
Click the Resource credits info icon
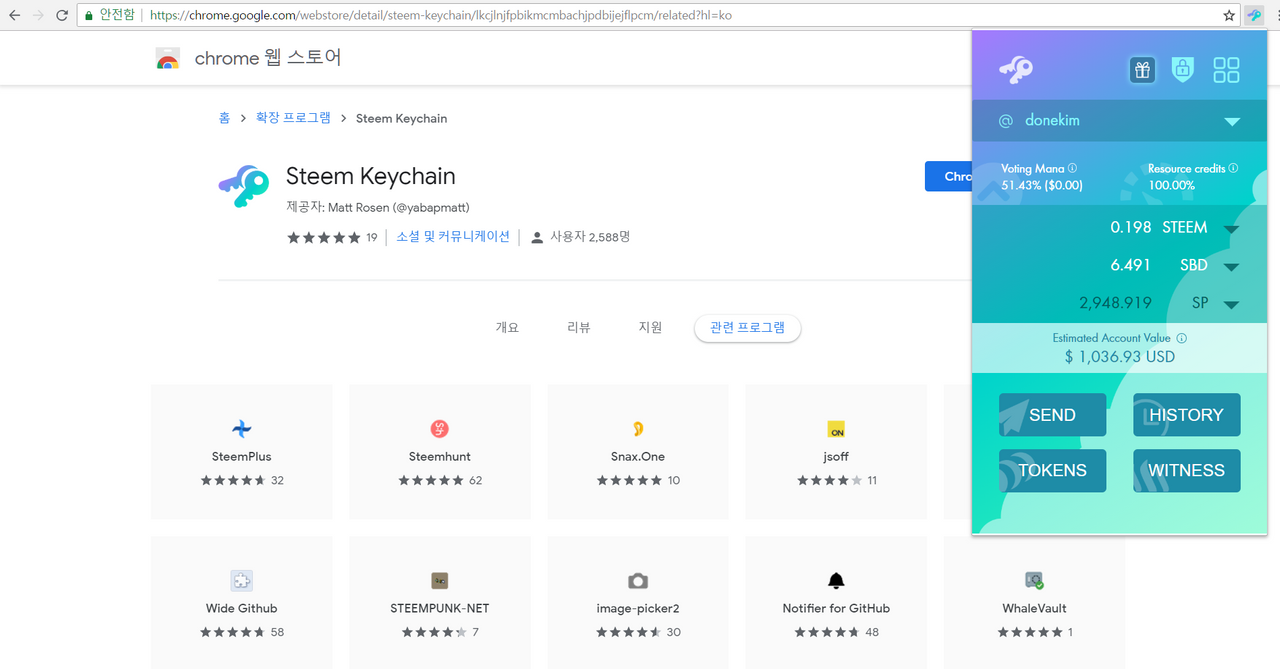pos(1233,168)
